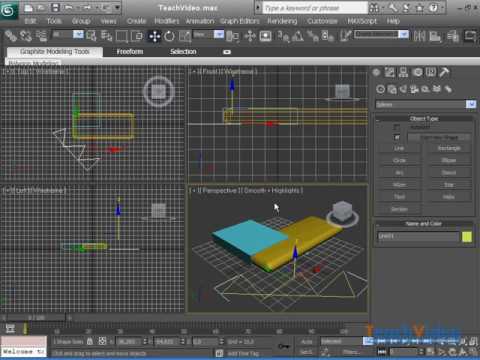The width and height of the screenshot is (480, 360).
Task: Collapse the Name and Color rollout
Action: point(424,224)
